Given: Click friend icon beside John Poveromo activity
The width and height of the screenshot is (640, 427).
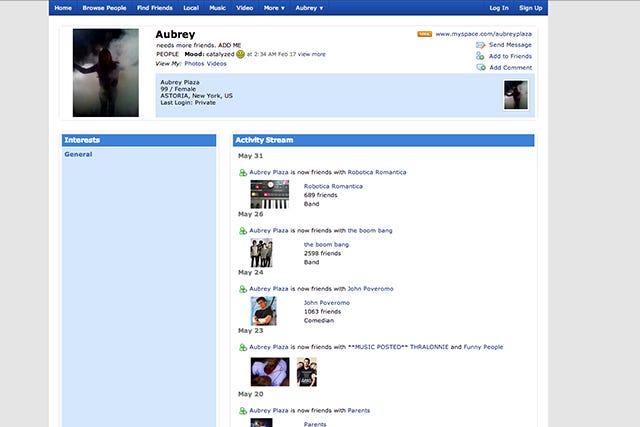Looking at the screenshot, I should coord(242,289).
